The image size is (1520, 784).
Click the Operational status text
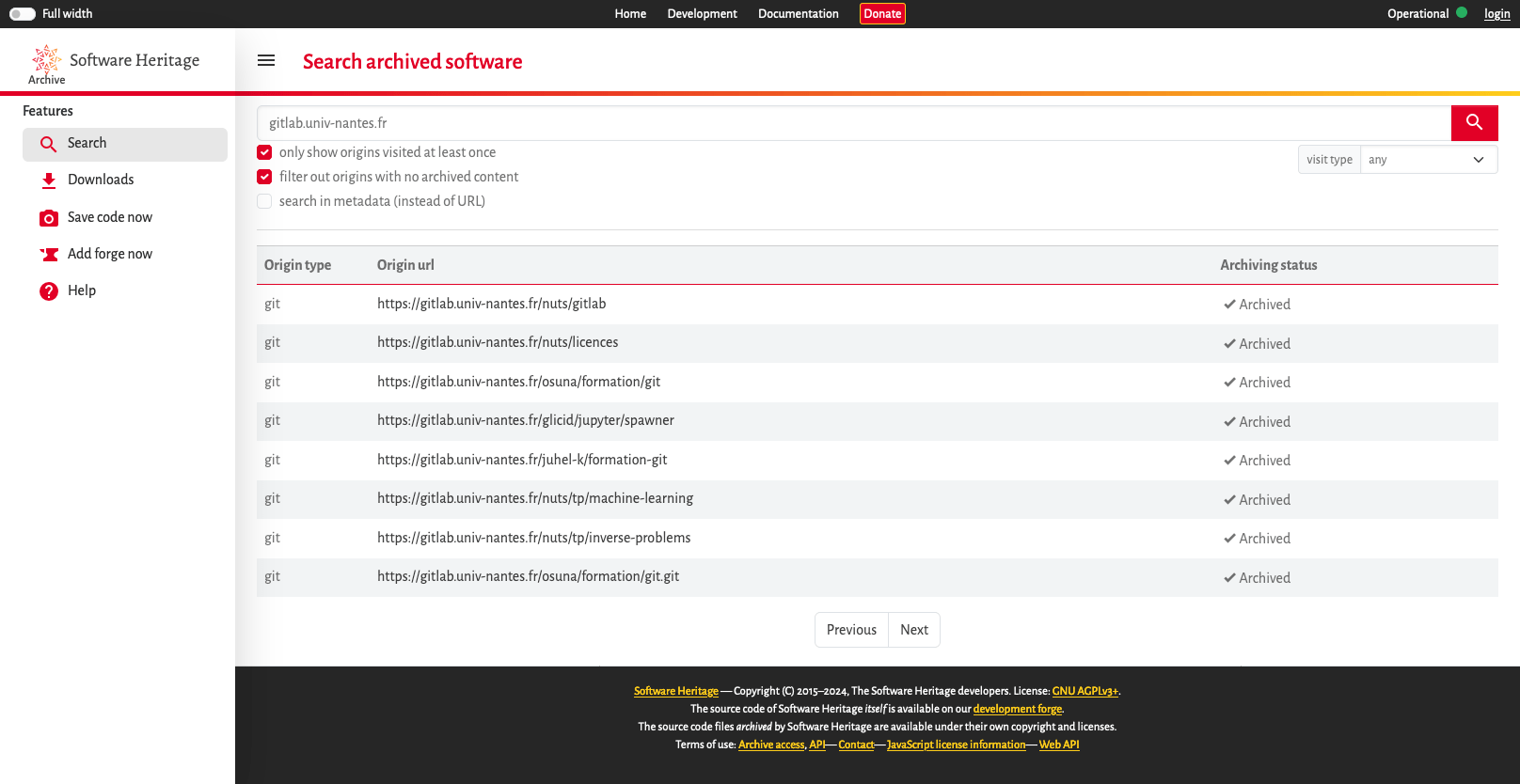coord(1417,14)
